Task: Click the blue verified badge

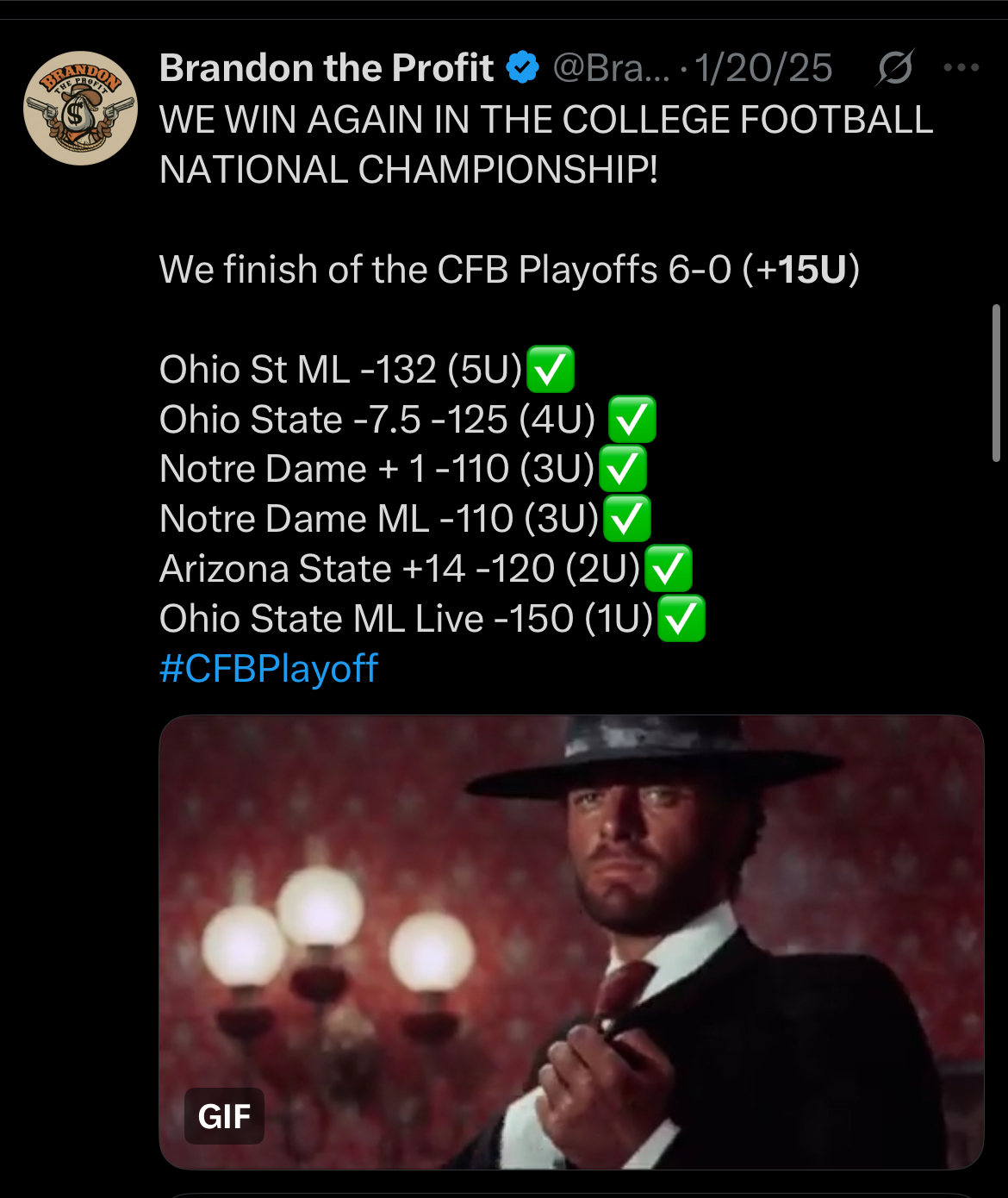Action: pos(522,67)
